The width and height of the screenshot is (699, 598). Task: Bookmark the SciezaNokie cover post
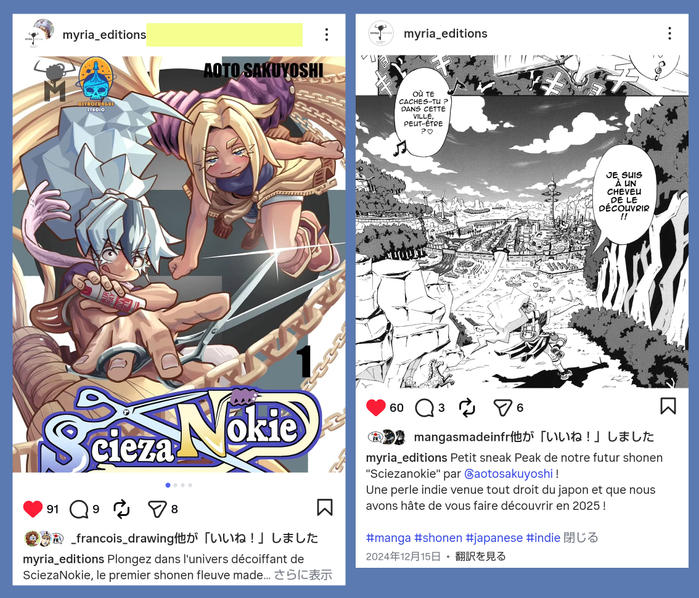tap(325, 507)
